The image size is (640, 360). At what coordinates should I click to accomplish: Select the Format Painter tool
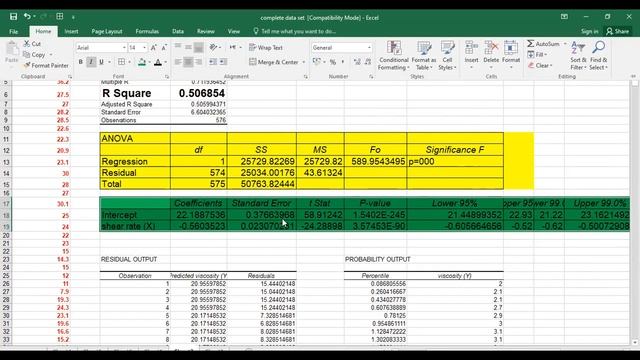pos(46,65)
